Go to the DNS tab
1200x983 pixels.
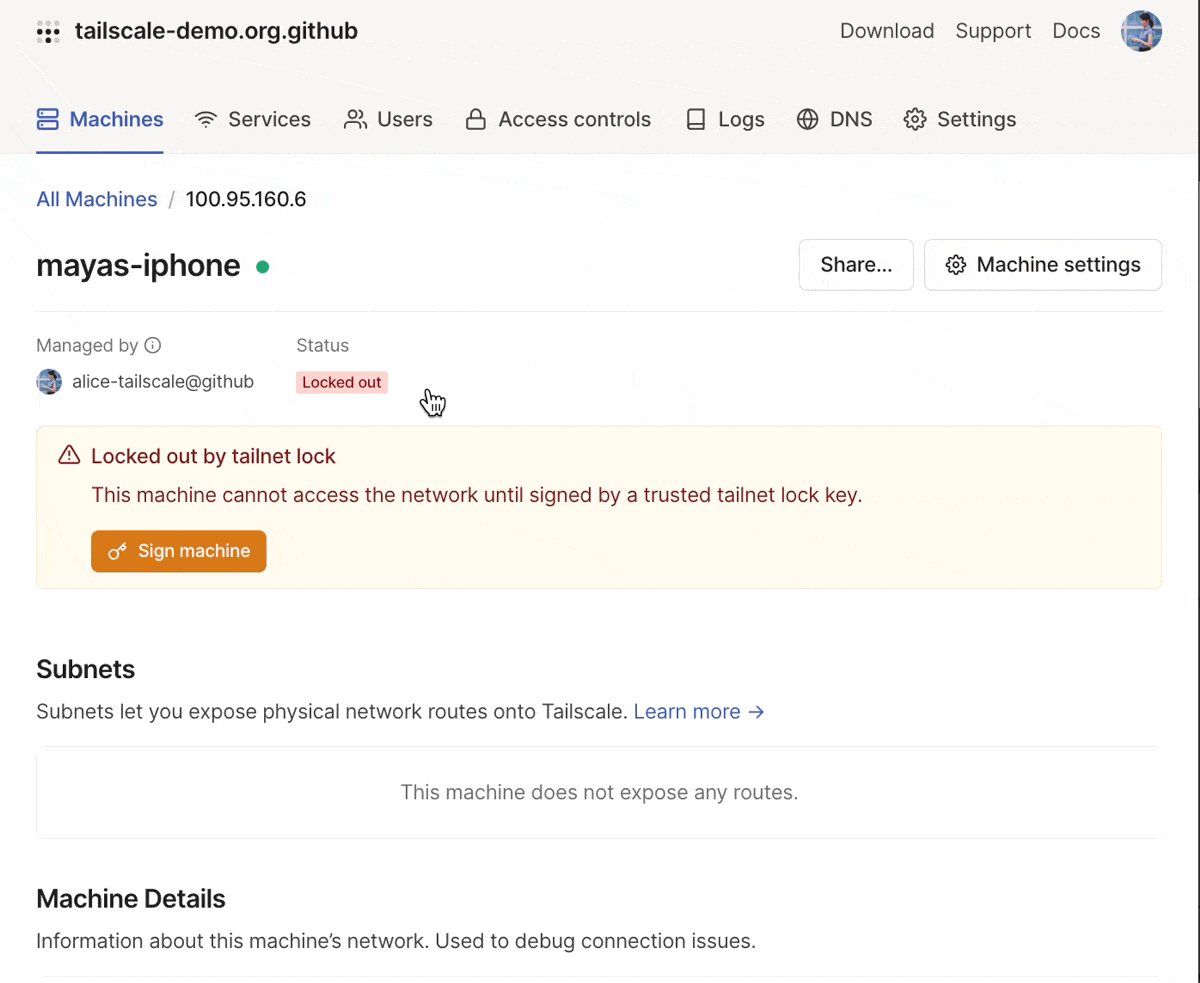[834, 120]
